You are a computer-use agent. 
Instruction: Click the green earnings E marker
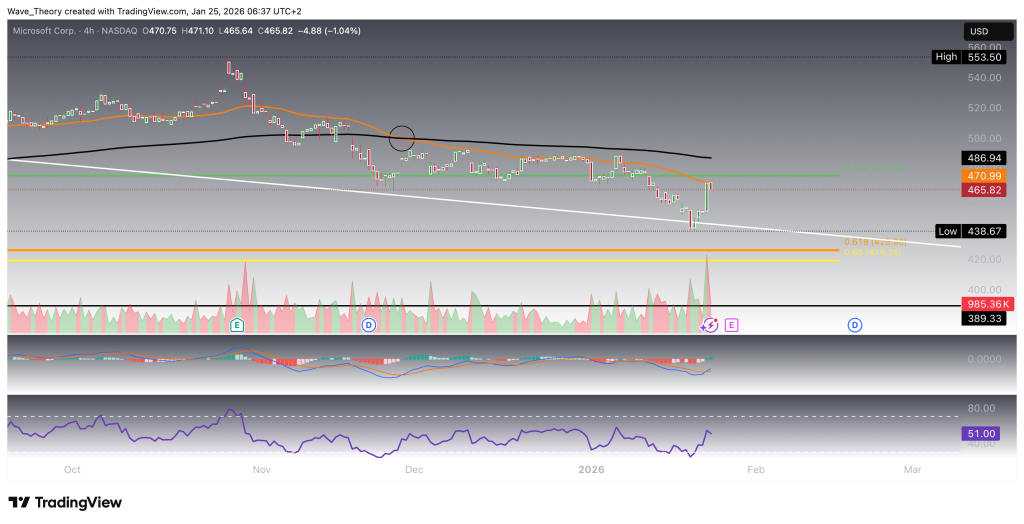[237, 325]
